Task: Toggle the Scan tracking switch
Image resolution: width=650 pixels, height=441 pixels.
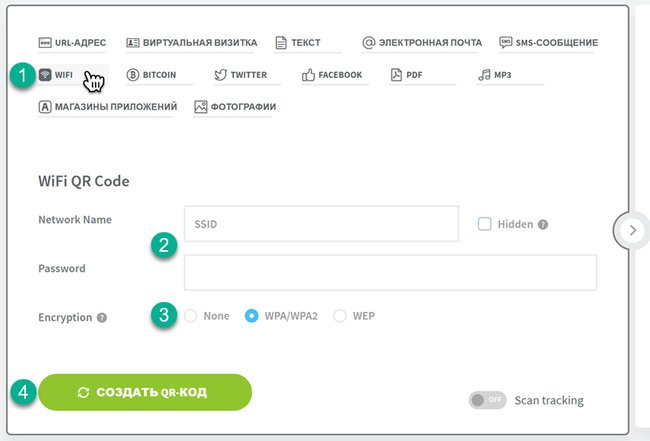Action: tap(488, 400)
